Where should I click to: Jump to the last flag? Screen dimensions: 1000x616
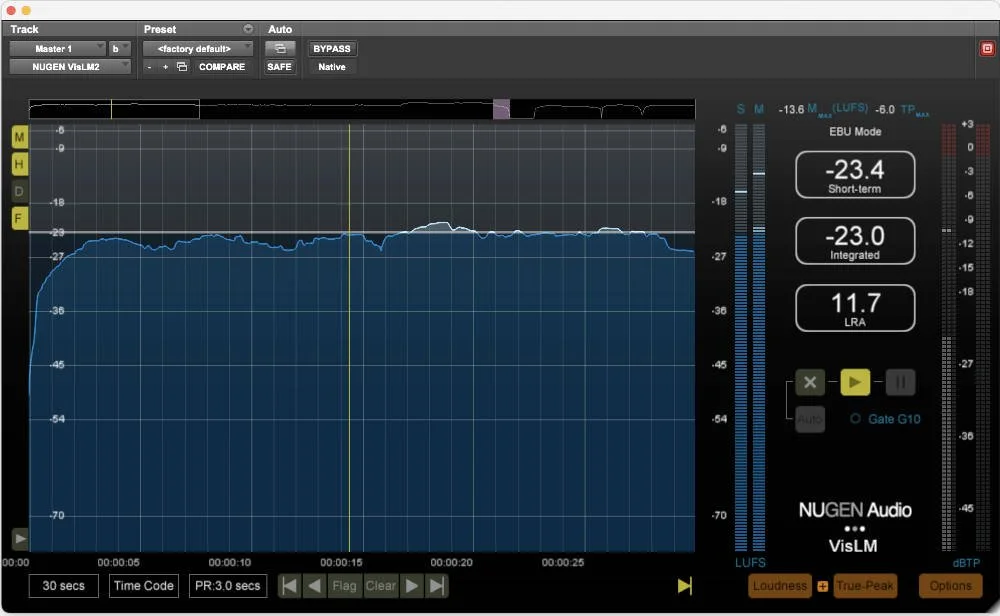(x=438, y=585)
